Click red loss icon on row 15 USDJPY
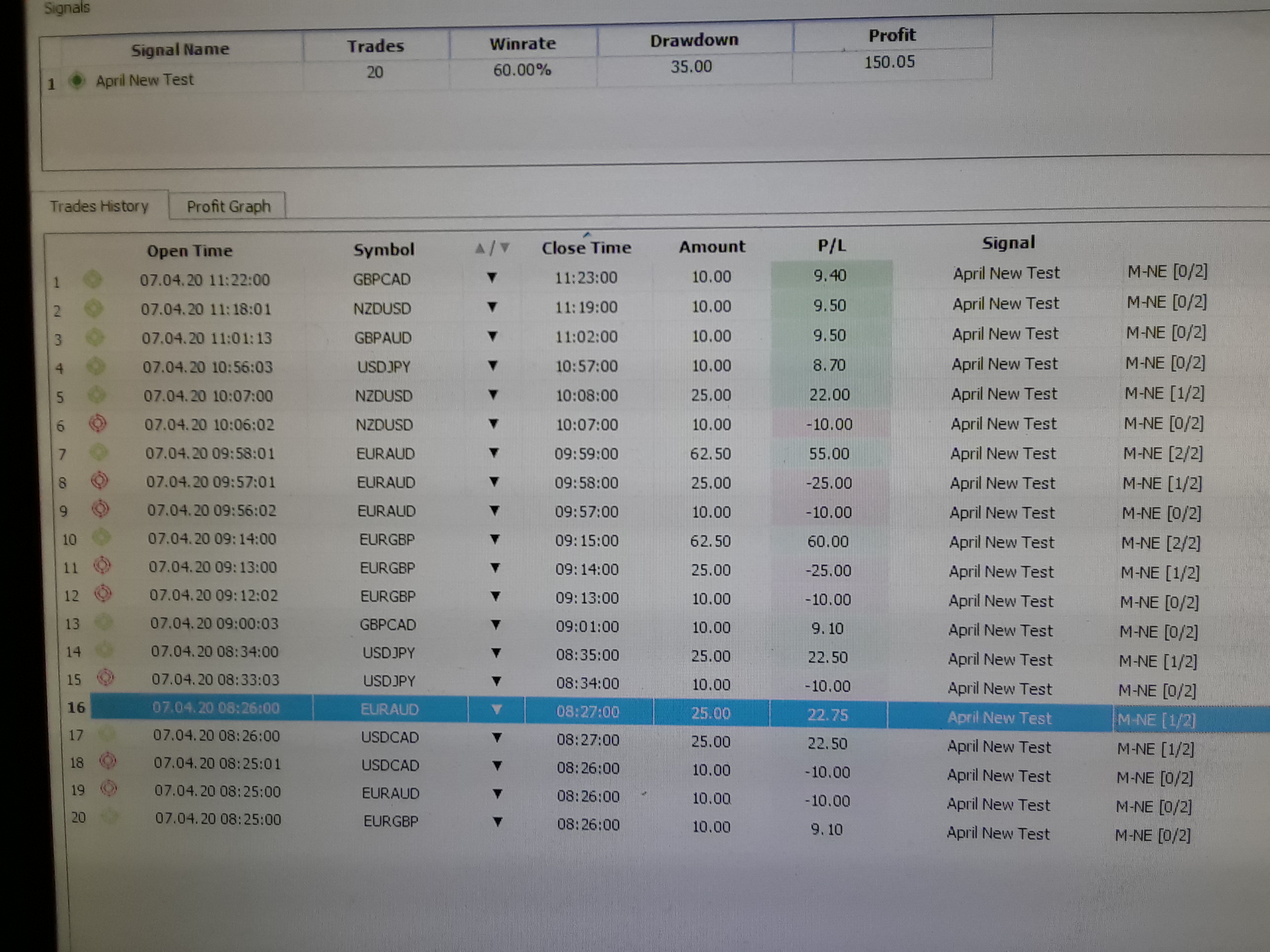Image resolution: width=1270 pixels, height=952 pixels. click(105, 678)
